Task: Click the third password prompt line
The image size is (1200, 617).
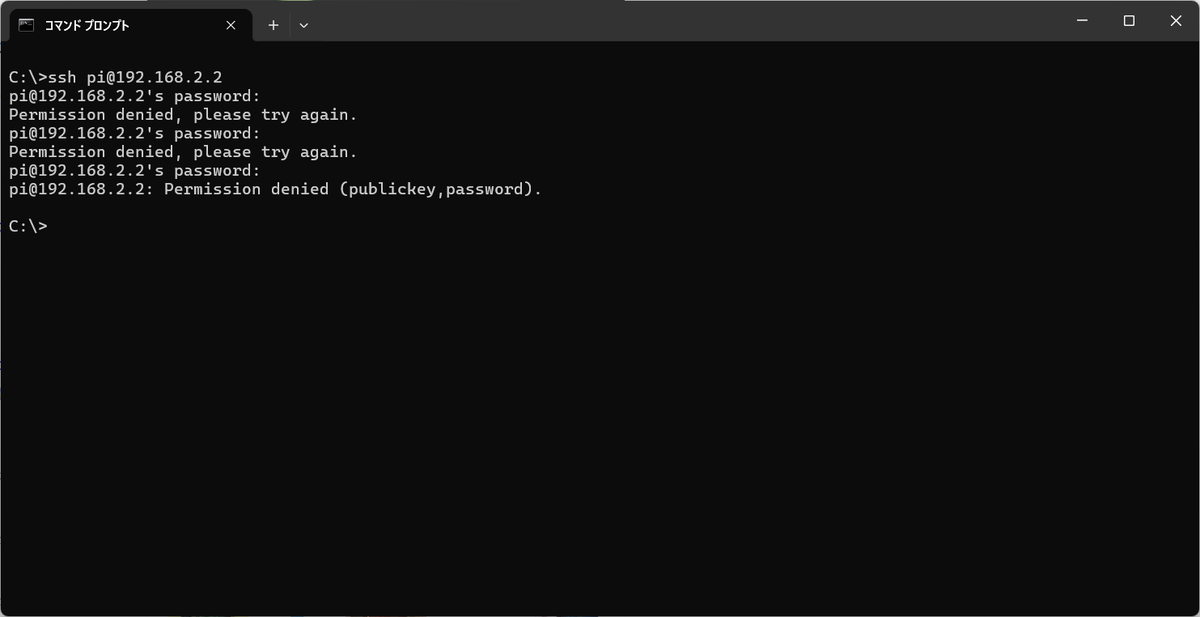Action: pos(134,171)
